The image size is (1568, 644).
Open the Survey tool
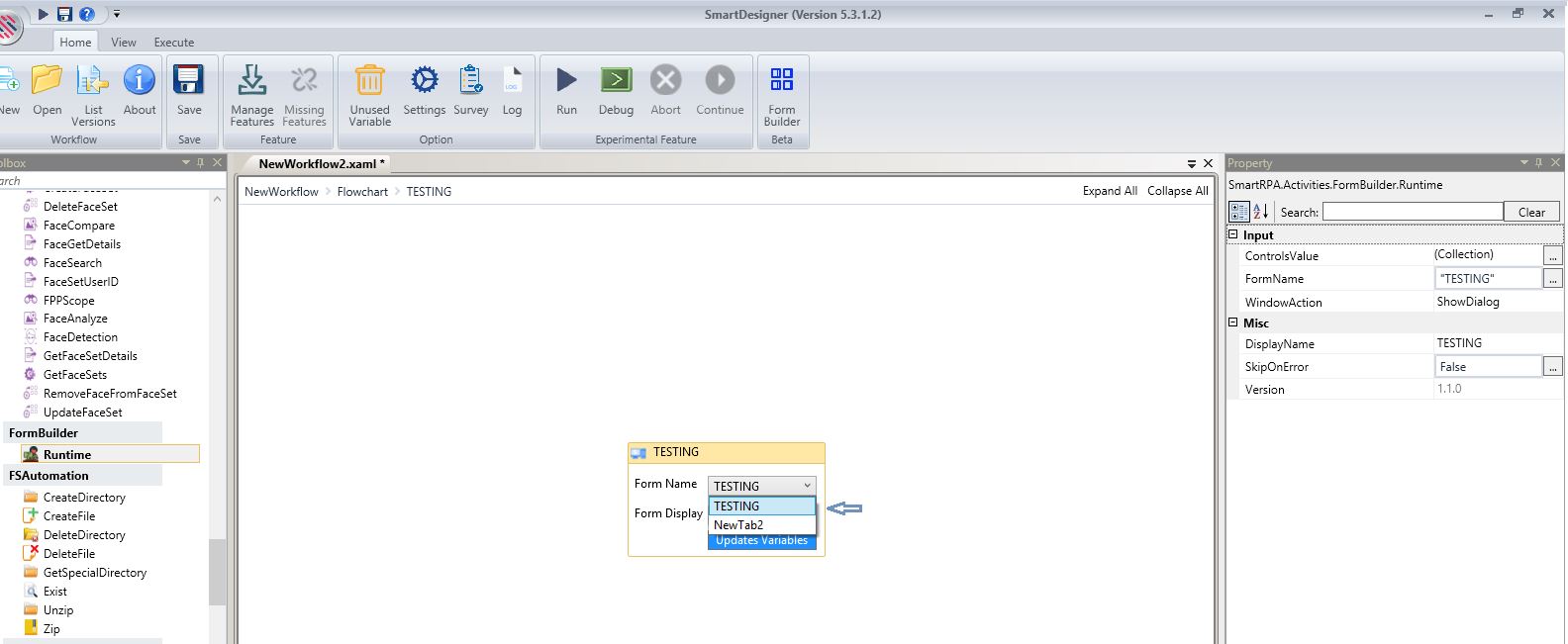click(x=471, y=80)
